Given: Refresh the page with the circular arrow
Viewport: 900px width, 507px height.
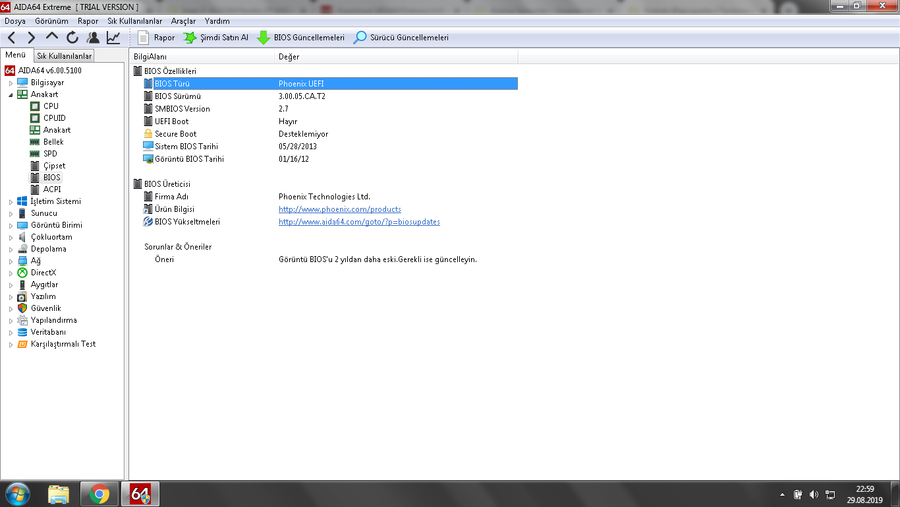Looking at the screenshot, I should click(72, 38).
